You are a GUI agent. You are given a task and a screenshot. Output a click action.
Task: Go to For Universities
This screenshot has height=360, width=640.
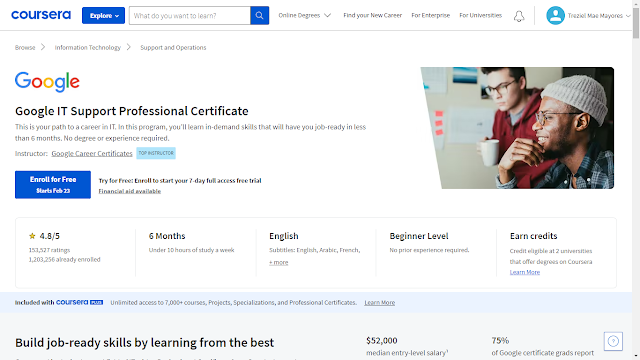[x=480, y=16]
